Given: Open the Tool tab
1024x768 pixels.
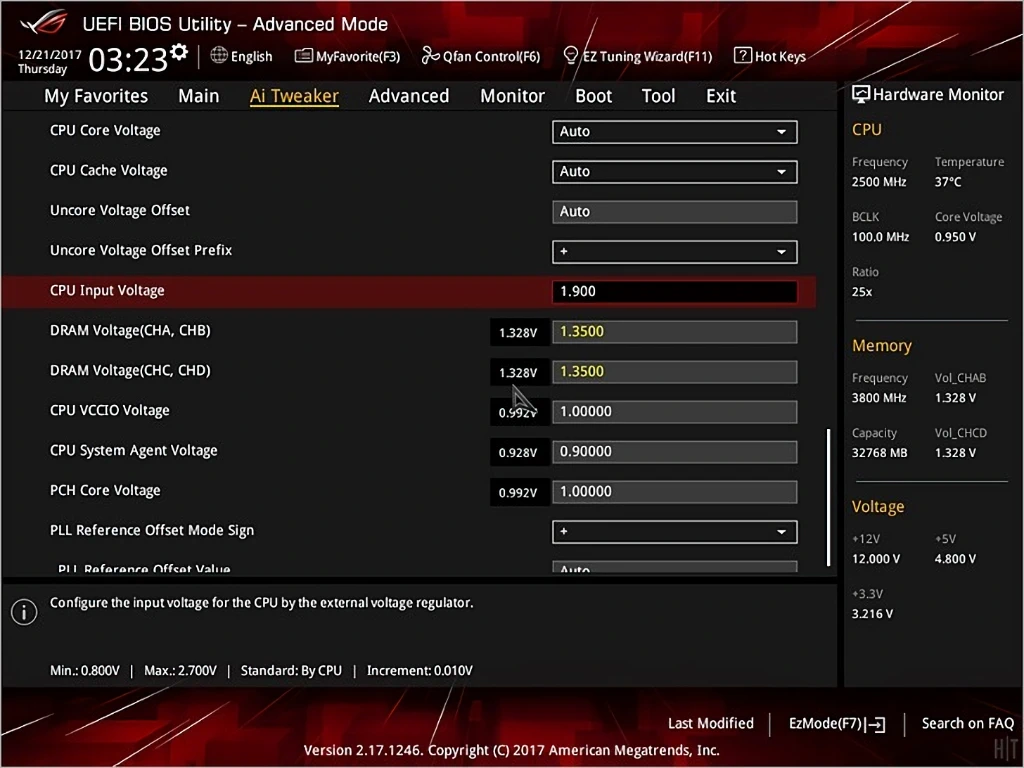Looking at the screenshot, I should [x=658, y=96].
